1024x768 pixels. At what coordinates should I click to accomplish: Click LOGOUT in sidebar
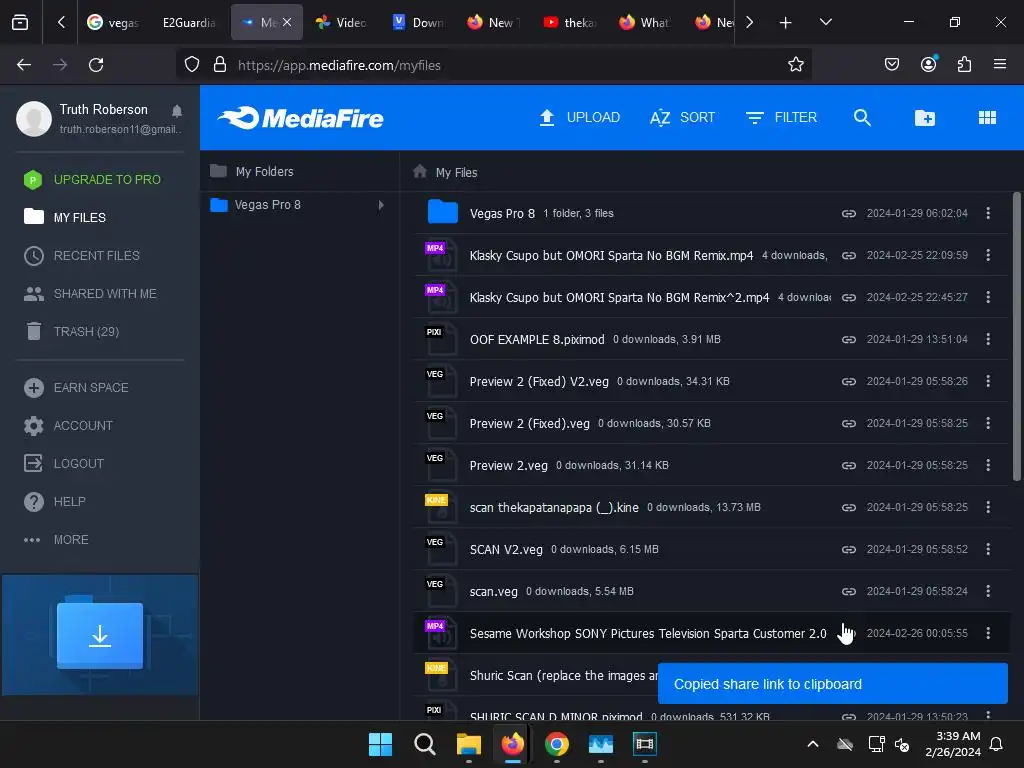[64, 464]
